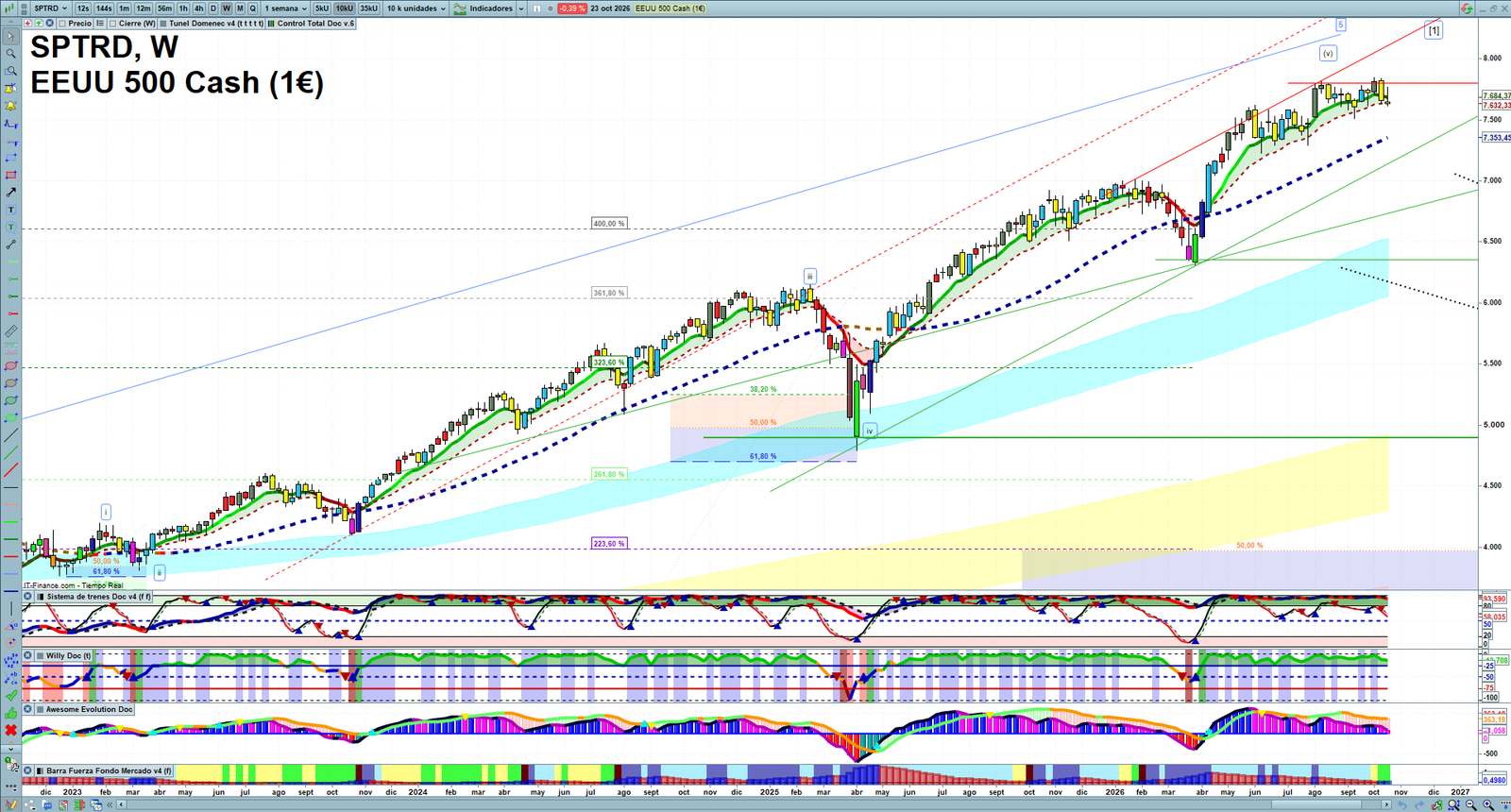Select the text box T tool
This screenshot has height=812, width=1511.
[x=10, y=210]
